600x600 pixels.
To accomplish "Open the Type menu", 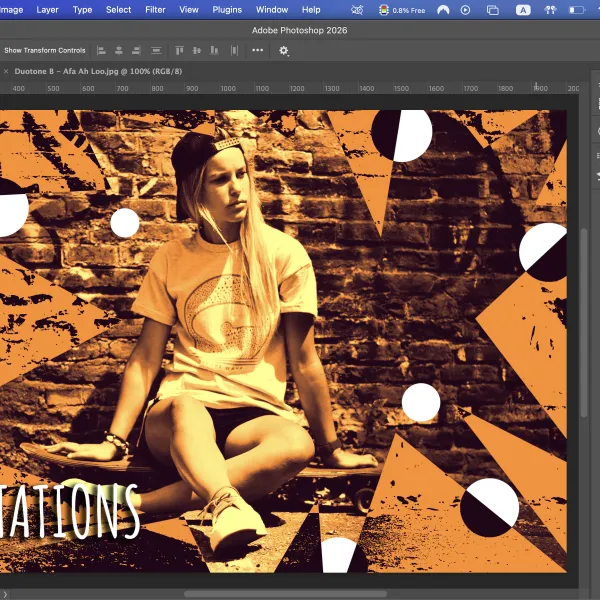I will click(x=82, y=10).
